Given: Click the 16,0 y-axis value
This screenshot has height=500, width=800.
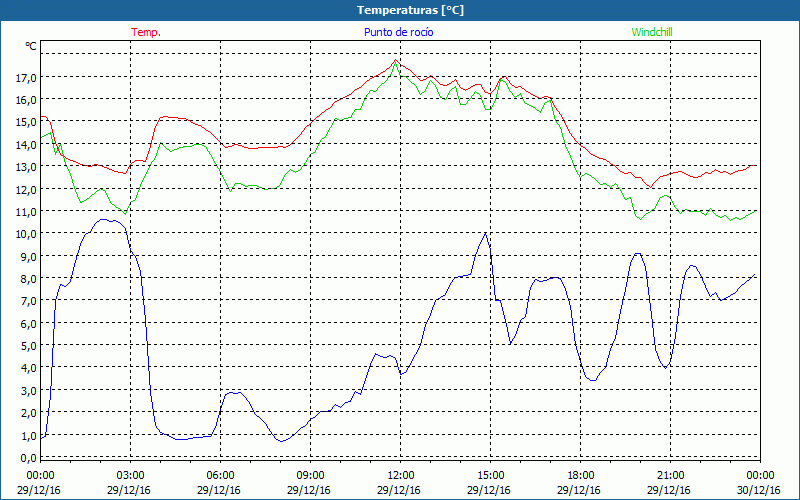Looking at the screenshot, I should [27, 100].
